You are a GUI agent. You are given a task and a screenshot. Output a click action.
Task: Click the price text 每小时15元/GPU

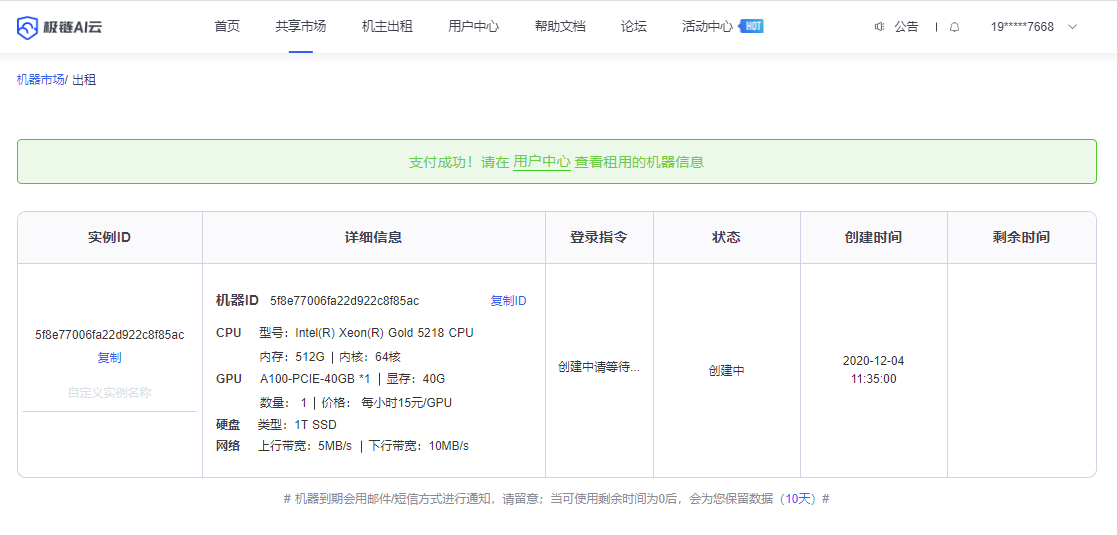406,402
